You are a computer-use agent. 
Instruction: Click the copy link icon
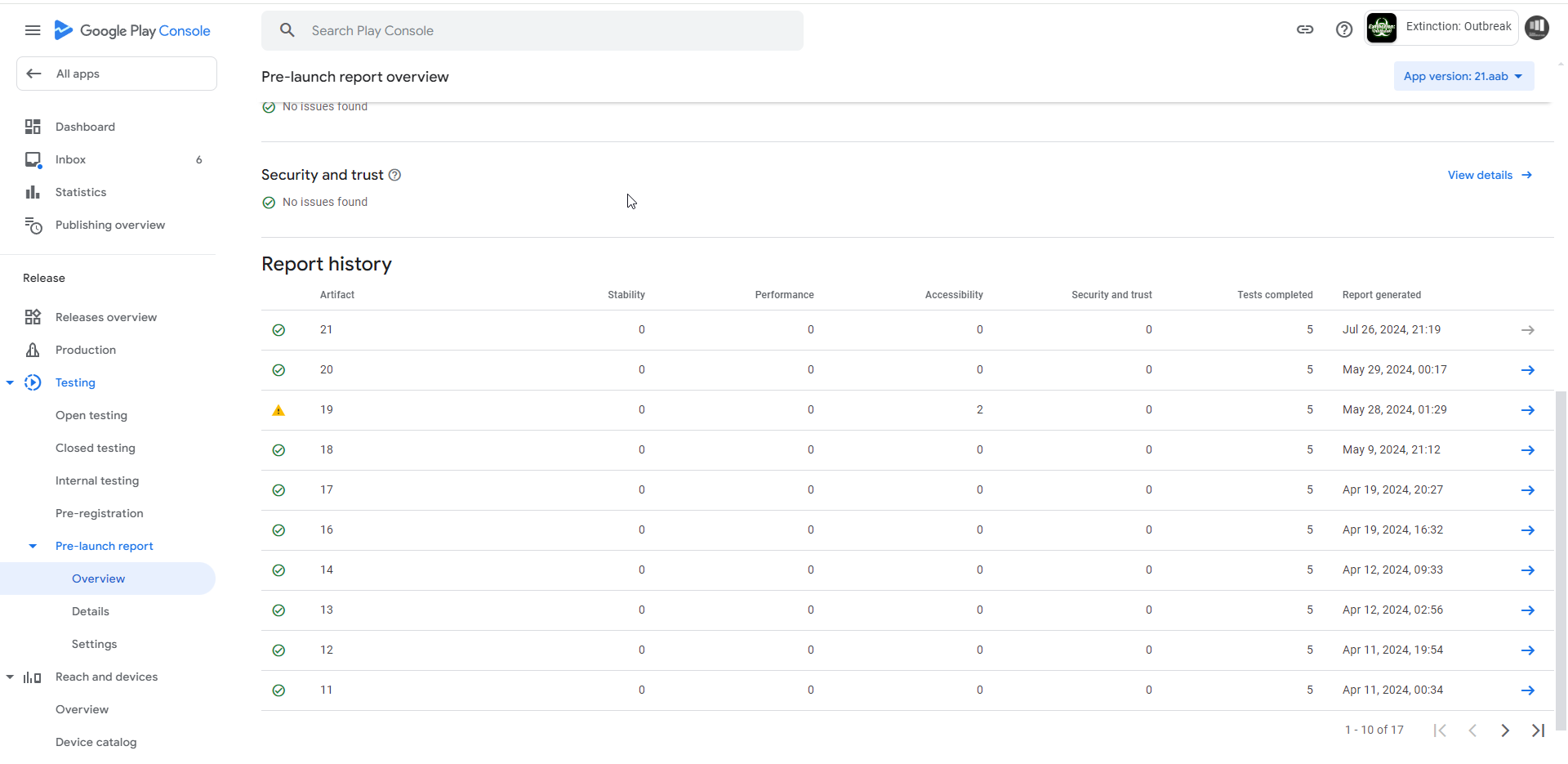click(x=1305, y=29)
